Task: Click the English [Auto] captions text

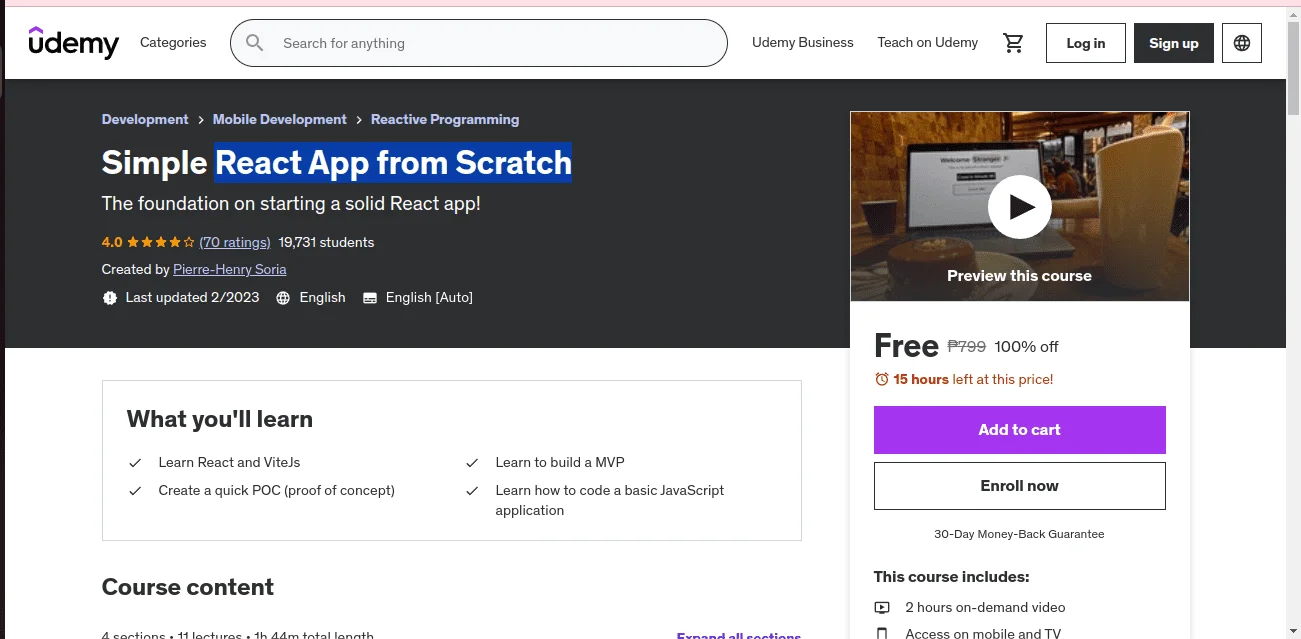Action: pos(429,298)
